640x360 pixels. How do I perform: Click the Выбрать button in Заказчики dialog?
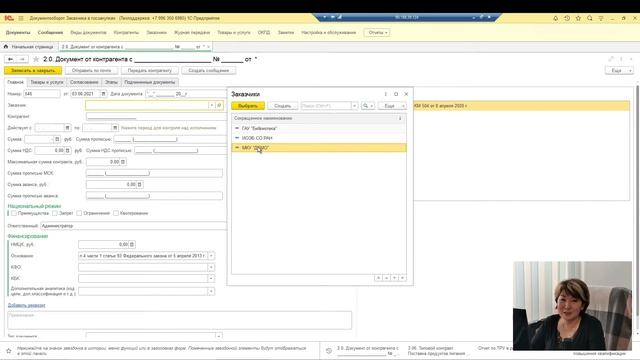tap(248, 106)
